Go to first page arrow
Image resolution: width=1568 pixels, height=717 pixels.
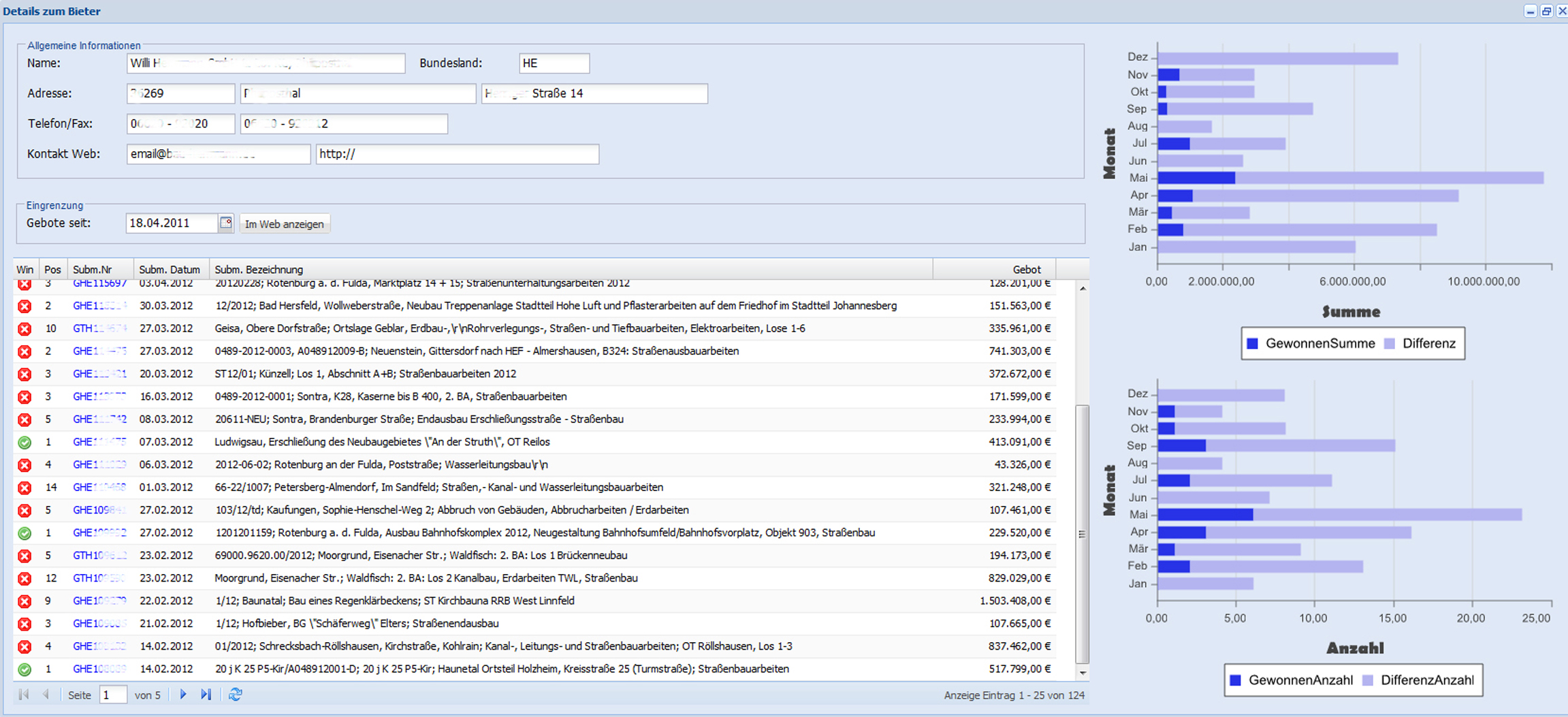pyautogui.click(x=24, y=695)
